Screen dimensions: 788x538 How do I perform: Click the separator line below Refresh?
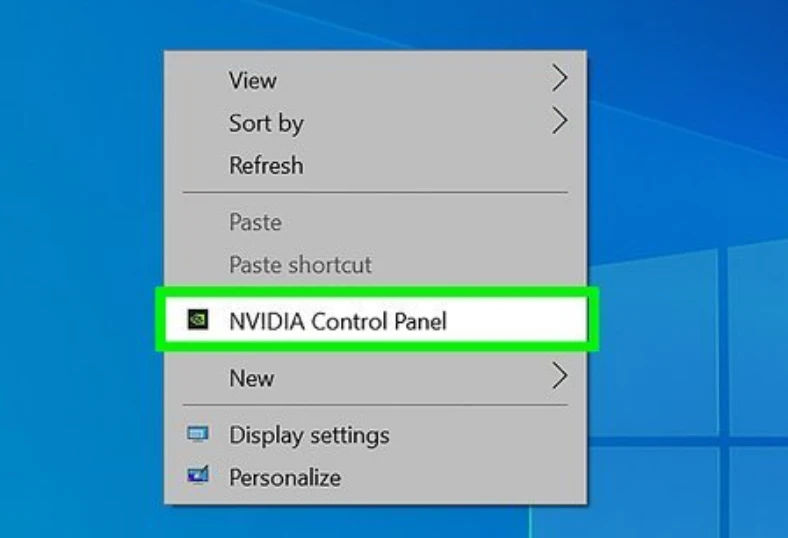click(x=375, y=192)
